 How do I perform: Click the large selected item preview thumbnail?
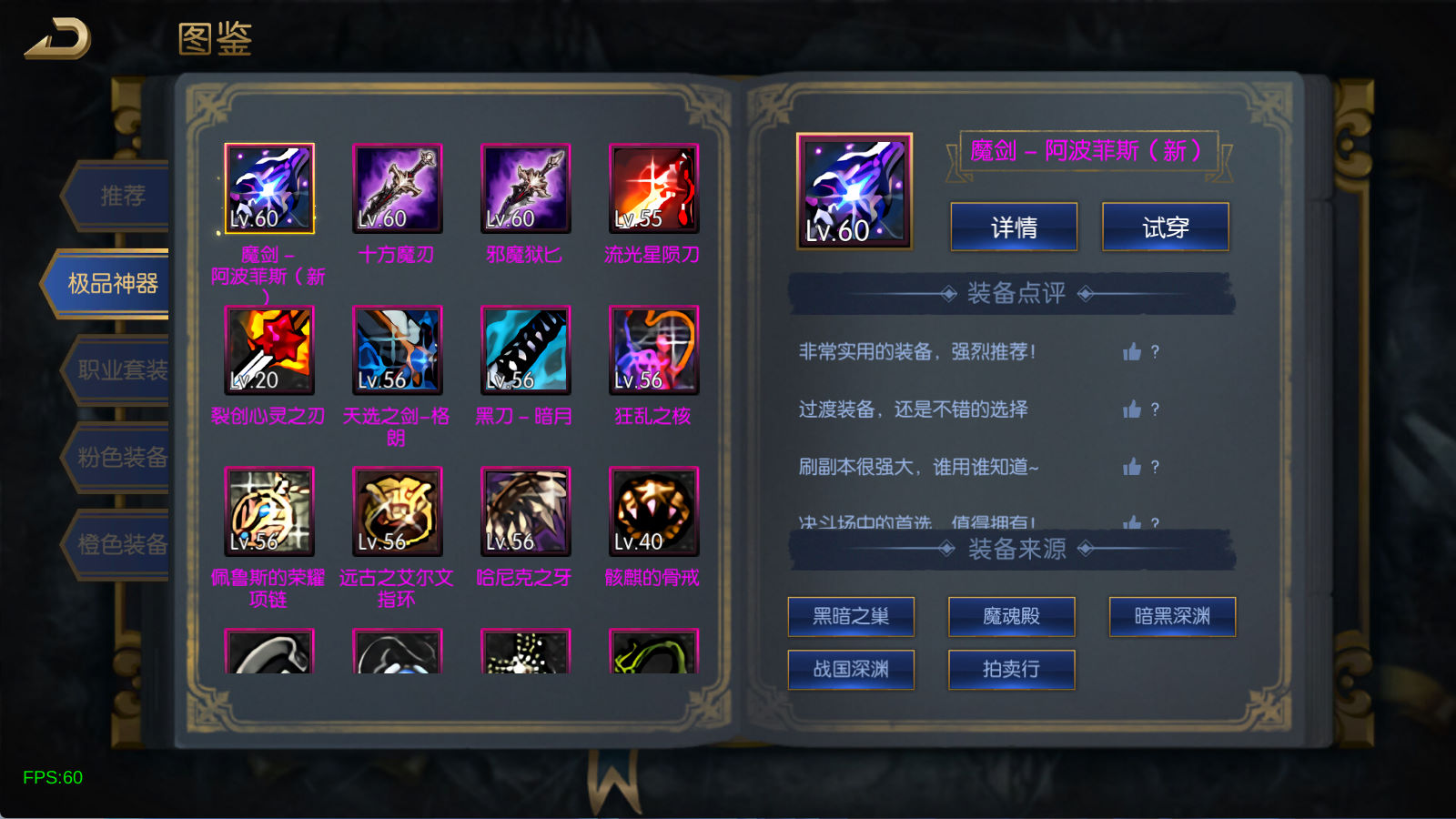(854, 191)
